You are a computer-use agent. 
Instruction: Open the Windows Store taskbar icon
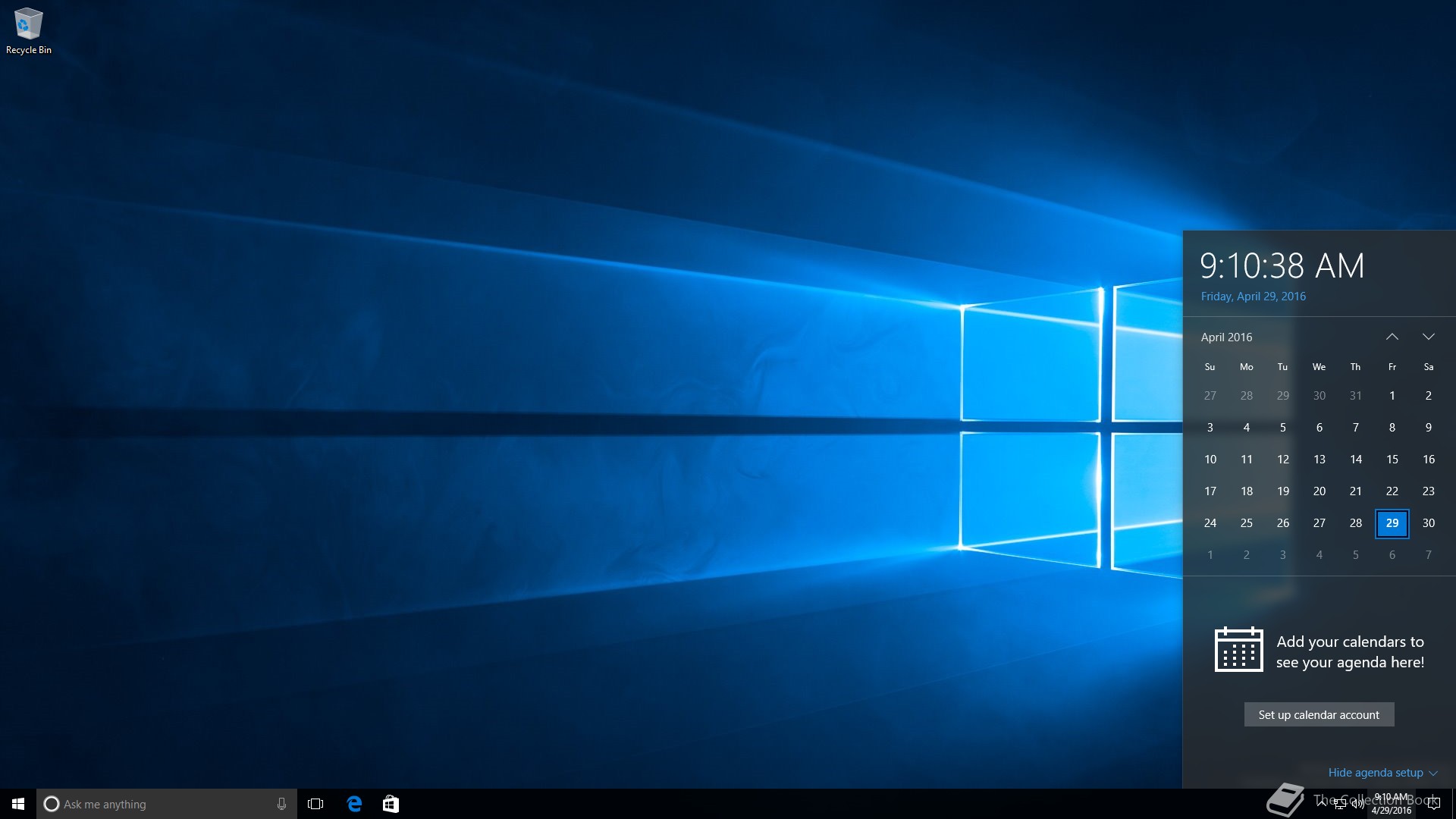pos(391,804)
